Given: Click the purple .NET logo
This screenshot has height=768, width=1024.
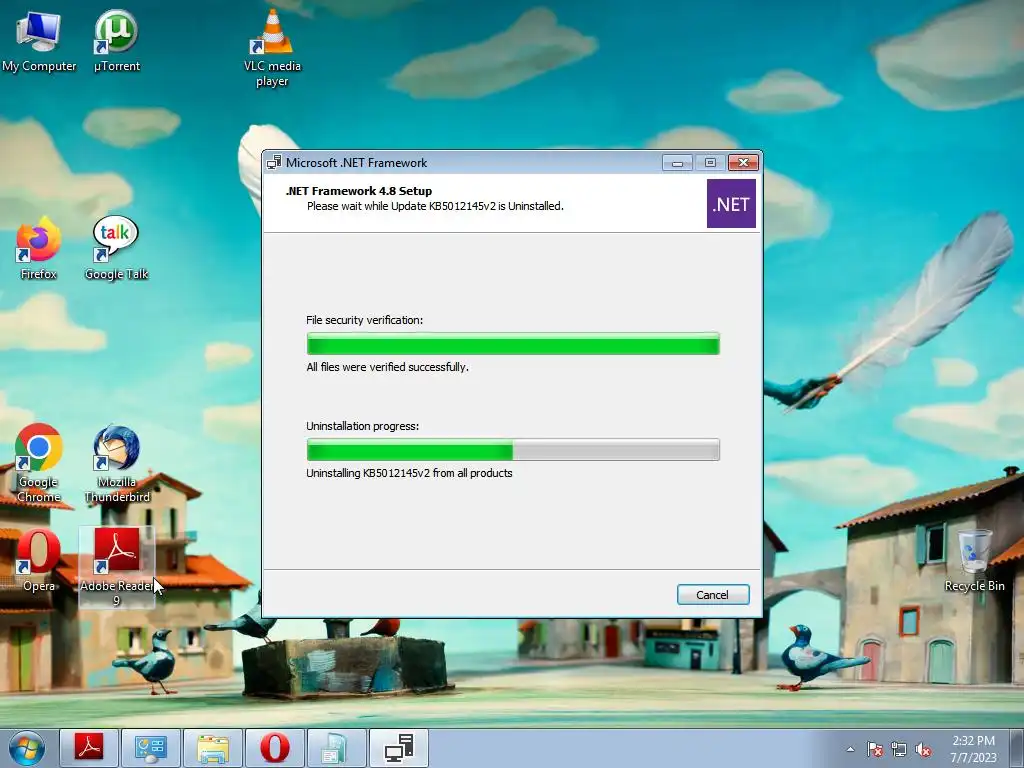Looking at the screenshot, I should [x=731, y=204].
